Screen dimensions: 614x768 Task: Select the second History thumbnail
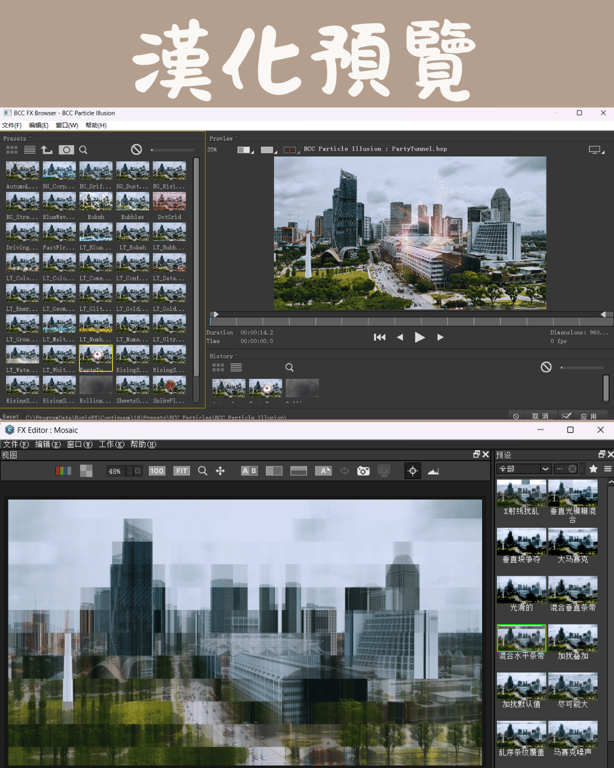265,388
